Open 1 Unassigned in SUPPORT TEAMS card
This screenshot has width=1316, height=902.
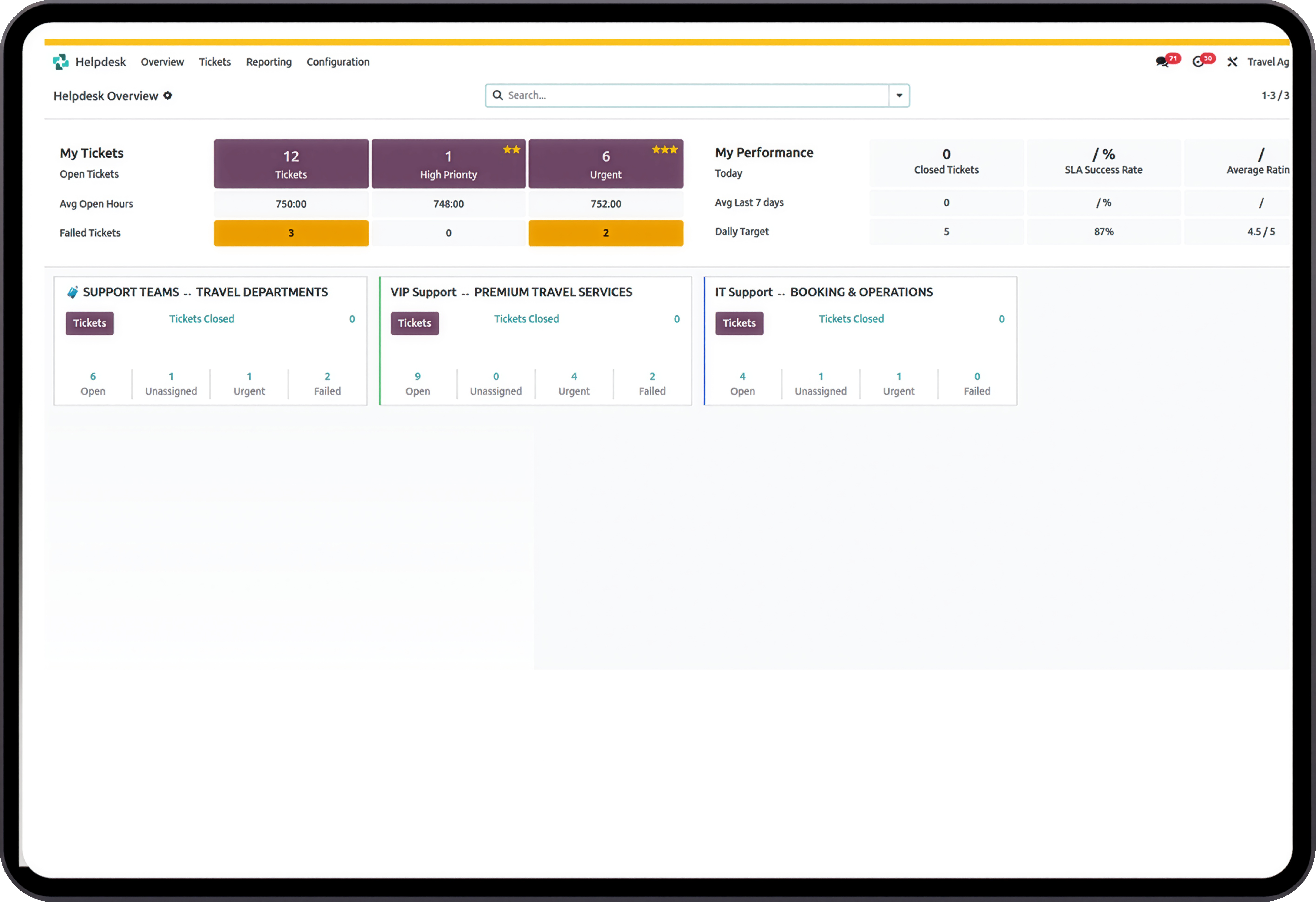[x=171, y=384]
